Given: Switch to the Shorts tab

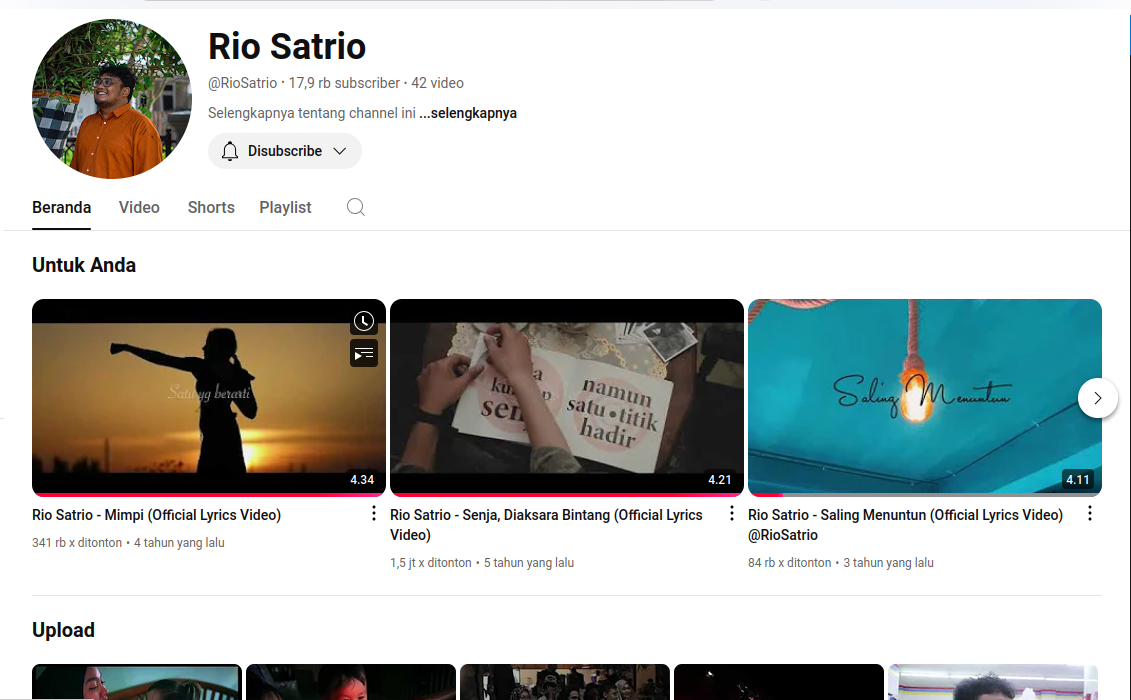Looking at the screenshot, I should coord(211,207).
